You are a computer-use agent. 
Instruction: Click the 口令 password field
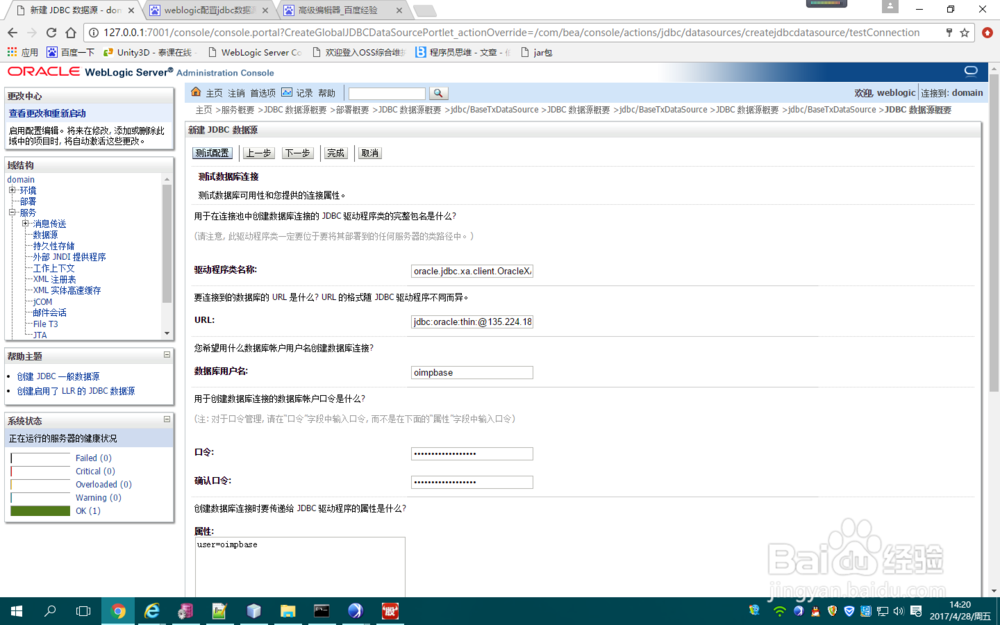[x=472, y=453]
